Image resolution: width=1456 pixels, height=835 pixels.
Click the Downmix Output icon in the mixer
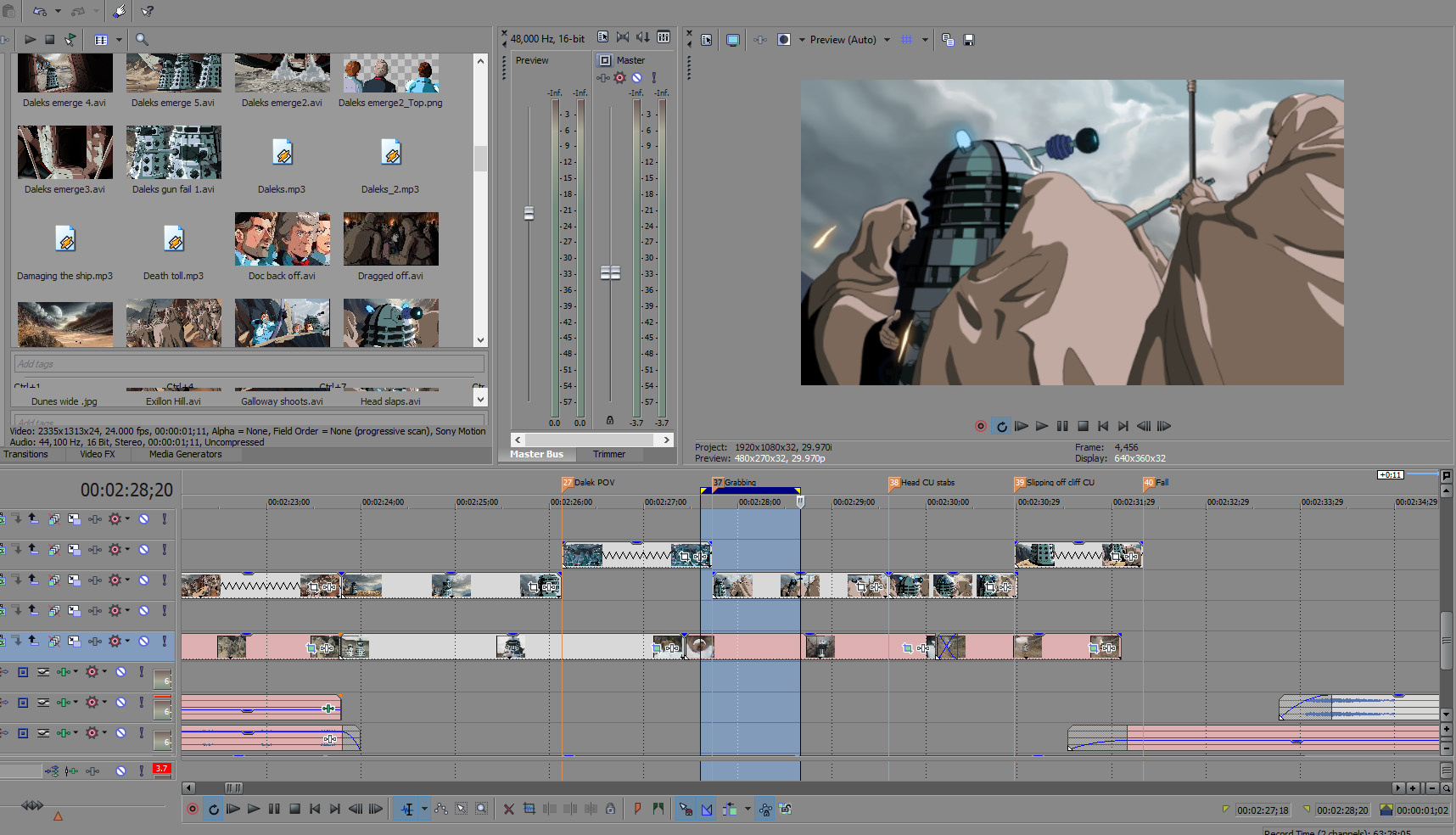(x=623, y=37)
